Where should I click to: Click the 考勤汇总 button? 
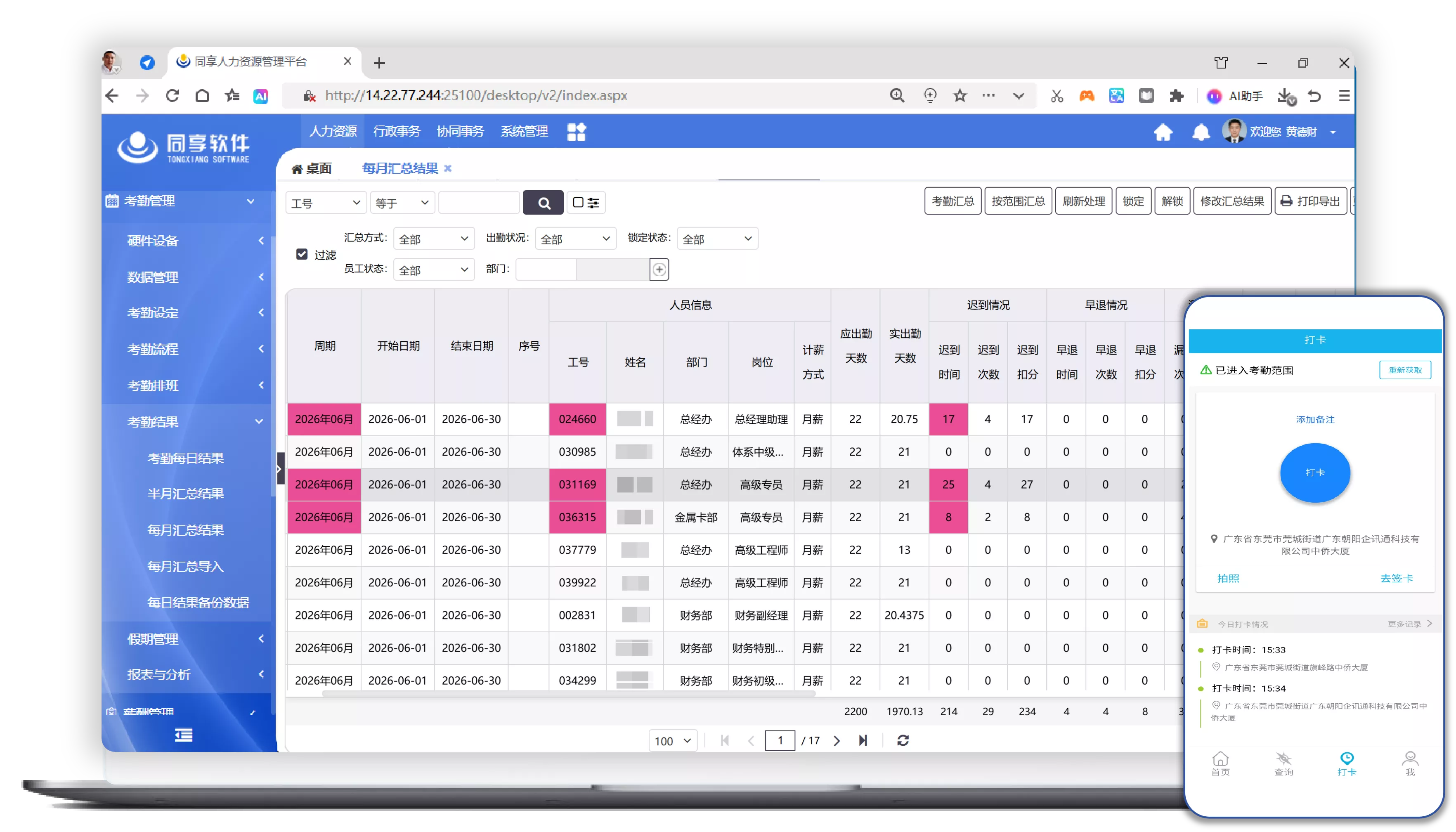click(x=953, y=201)
